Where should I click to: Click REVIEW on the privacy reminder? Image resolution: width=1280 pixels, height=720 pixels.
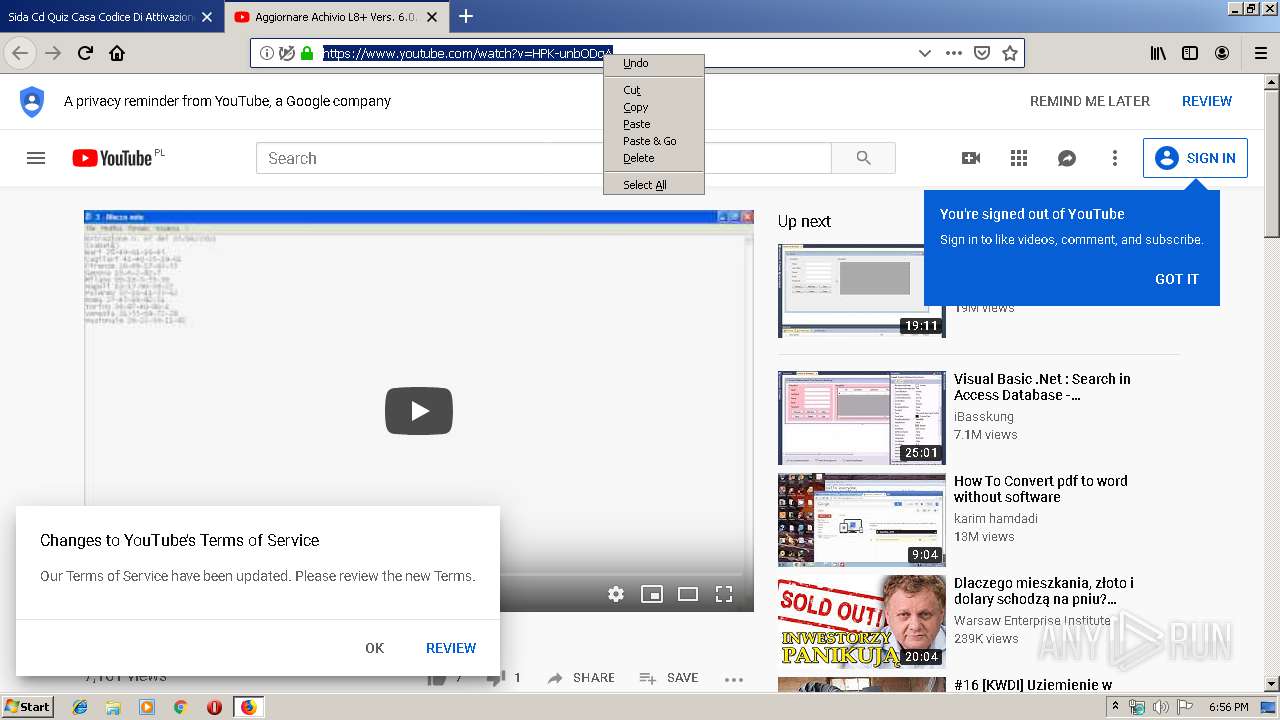point(1207,101)
